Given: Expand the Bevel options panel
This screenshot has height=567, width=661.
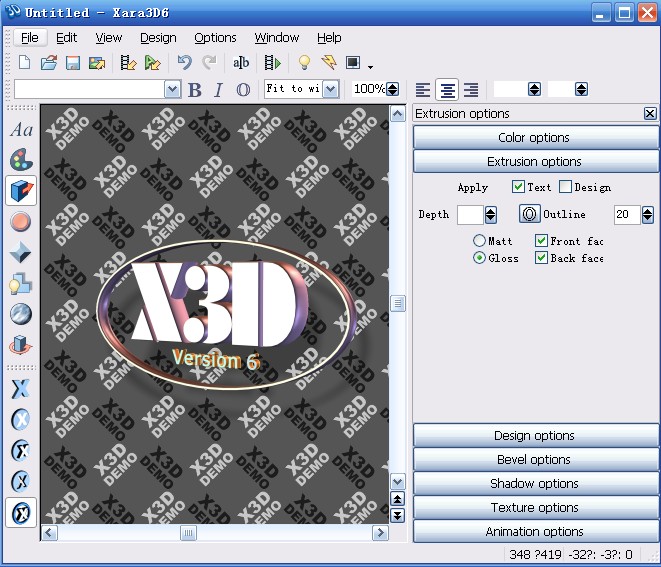Looking at the screenshot, I should pos(535,460).
